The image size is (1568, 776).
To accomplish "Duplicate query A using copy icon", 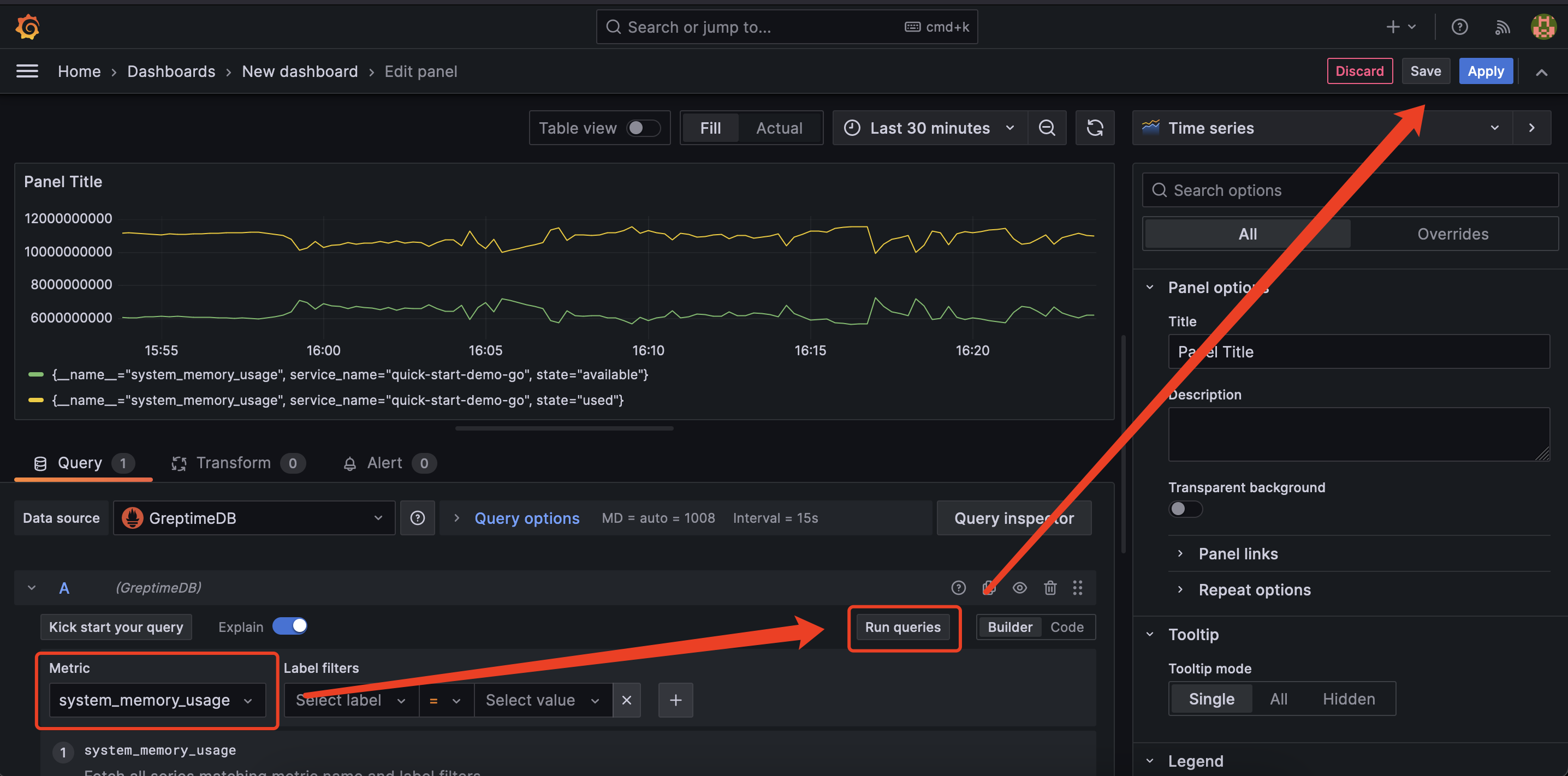I will (x=989, y=587).
